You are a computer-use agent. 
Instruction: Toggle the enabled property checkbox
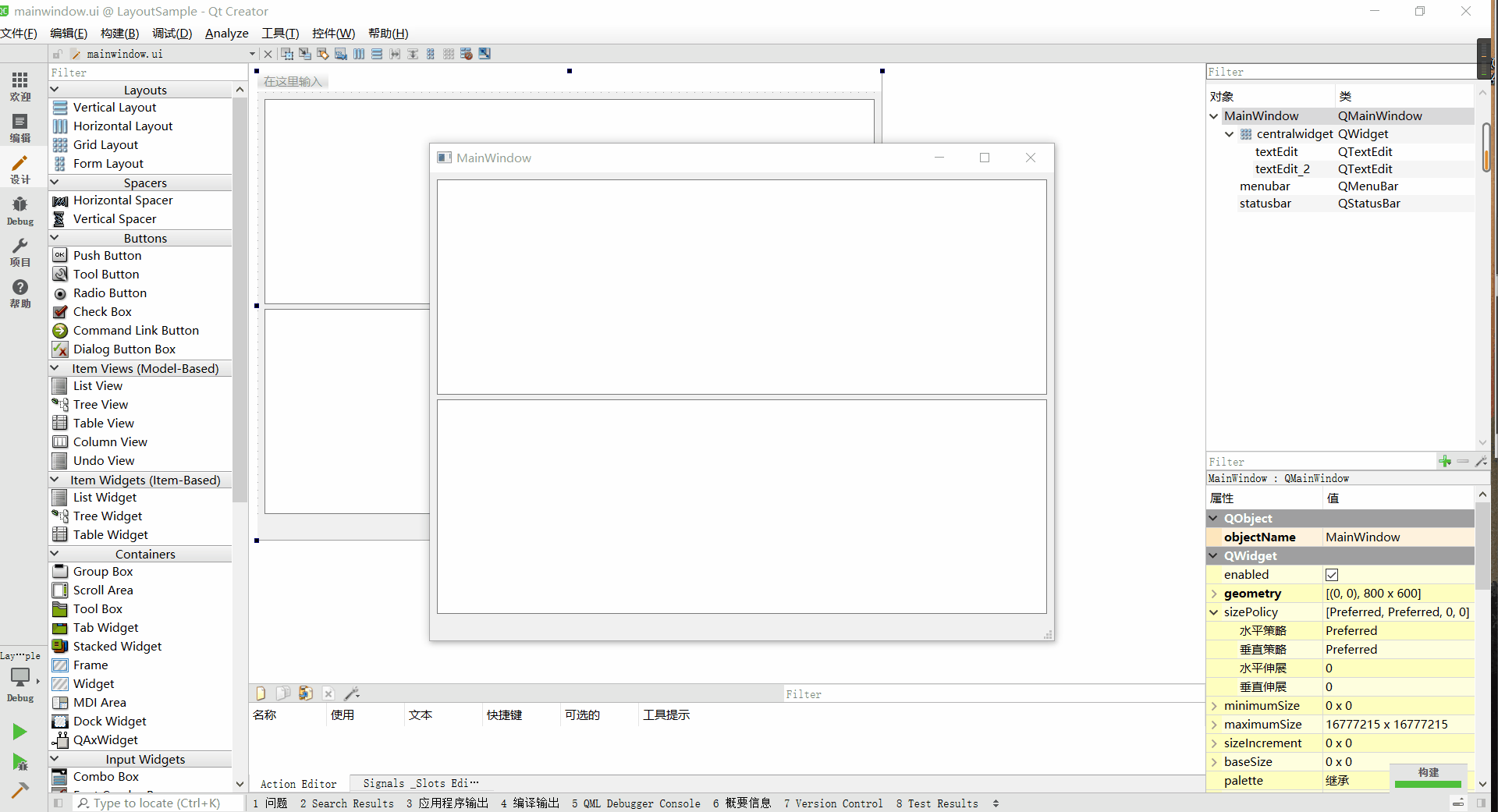tap(1332, 575)
